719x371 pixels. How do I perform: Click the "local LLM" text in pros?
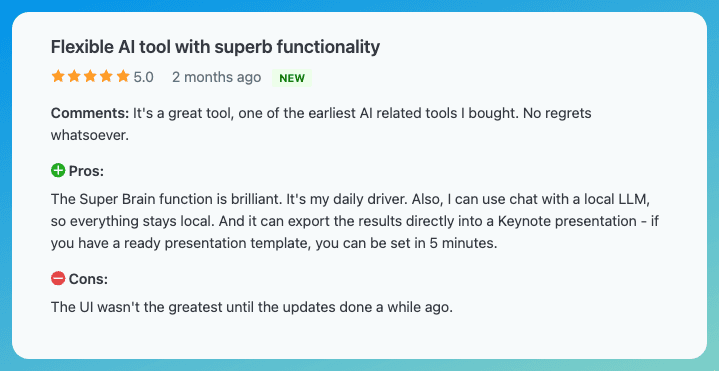621,200
